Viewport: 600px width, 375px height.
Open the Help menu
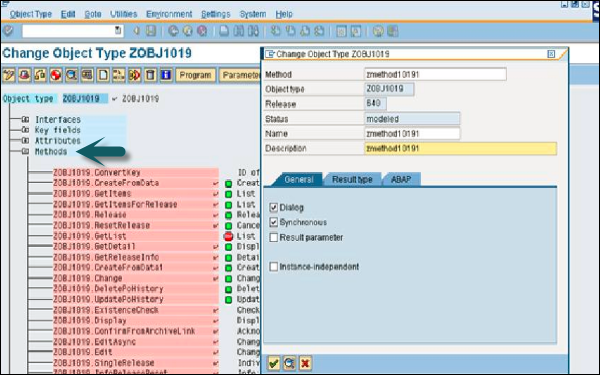coord(284,14)
